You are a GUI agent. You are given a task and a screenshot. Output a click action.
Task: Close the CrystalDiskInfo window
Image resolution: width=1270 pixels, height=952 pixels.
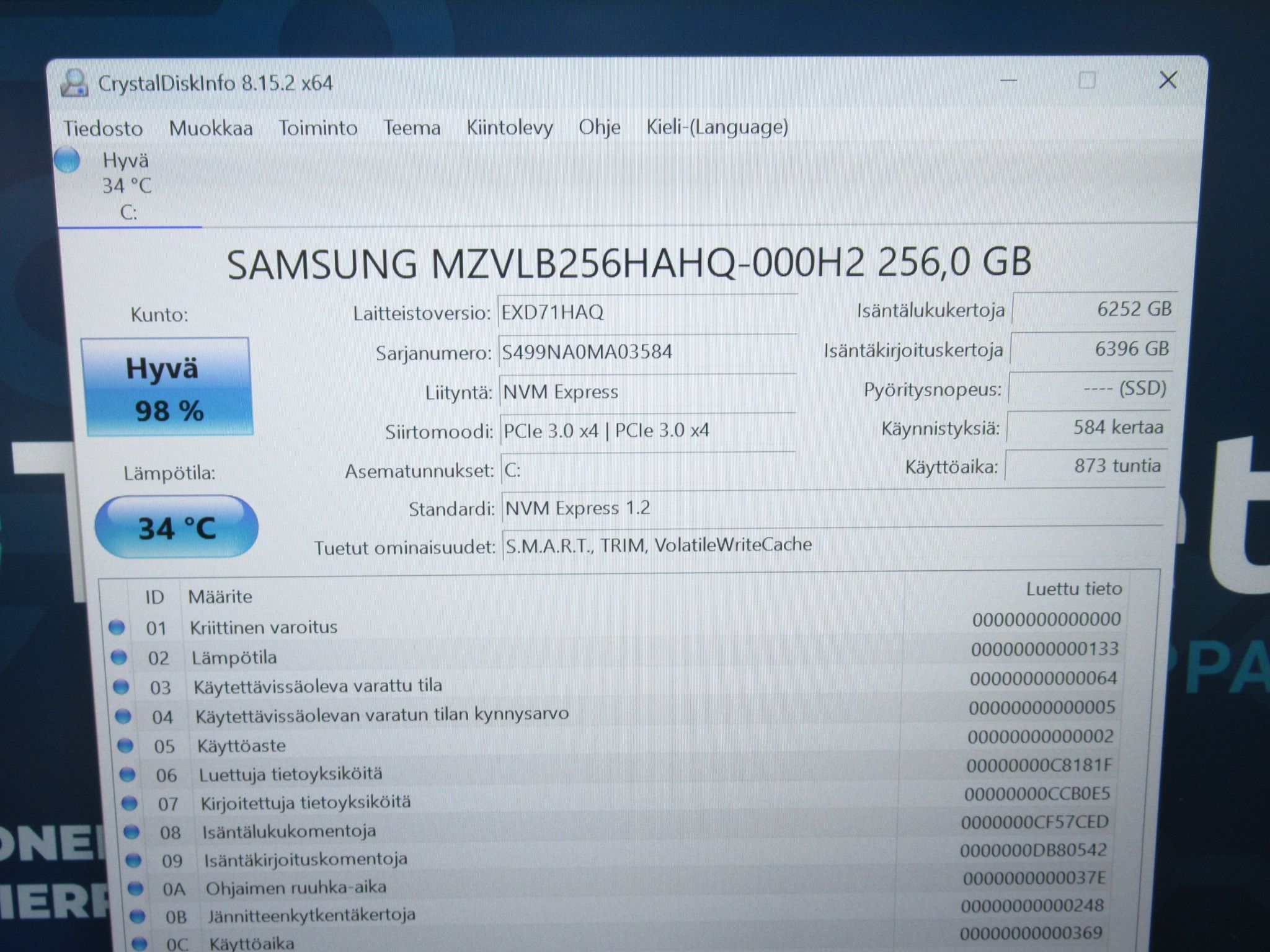pyautogui.click(x=1168, y=80)
